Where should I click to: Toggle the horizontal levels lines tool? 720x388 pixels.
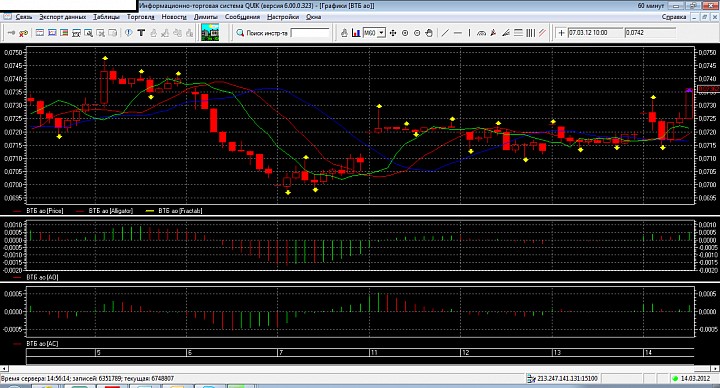point(518,33)
